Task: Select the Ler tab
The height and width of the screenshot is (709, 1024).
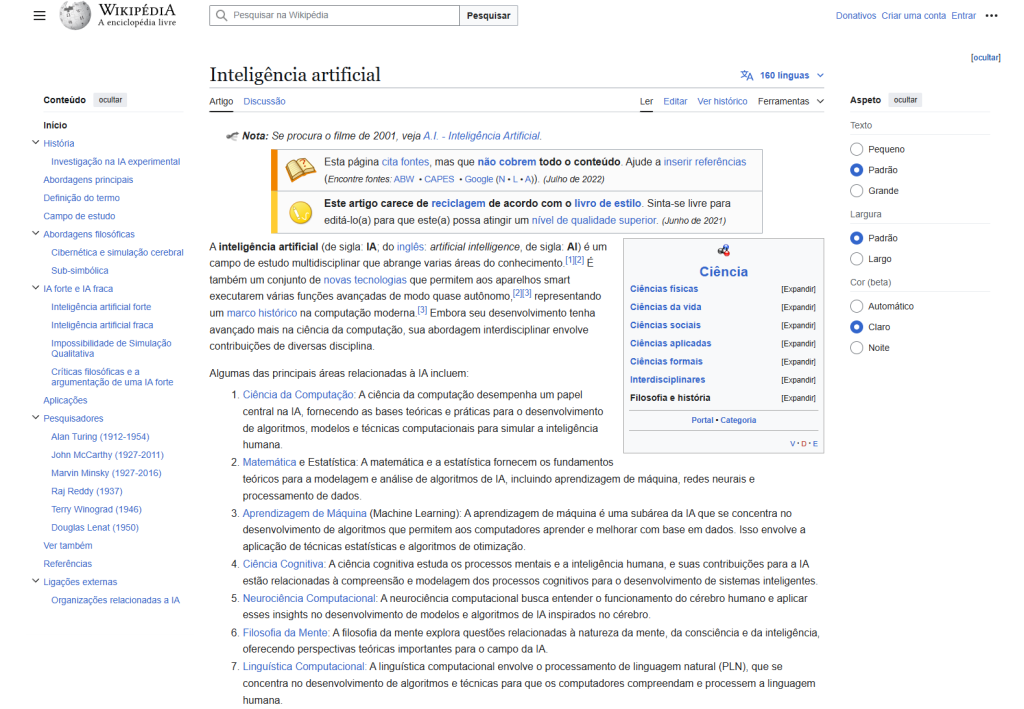Action: (647, 101)
